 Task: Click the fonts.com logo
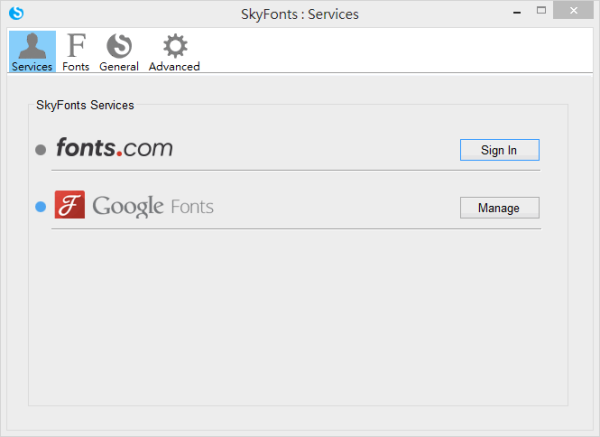coord(114,149)
